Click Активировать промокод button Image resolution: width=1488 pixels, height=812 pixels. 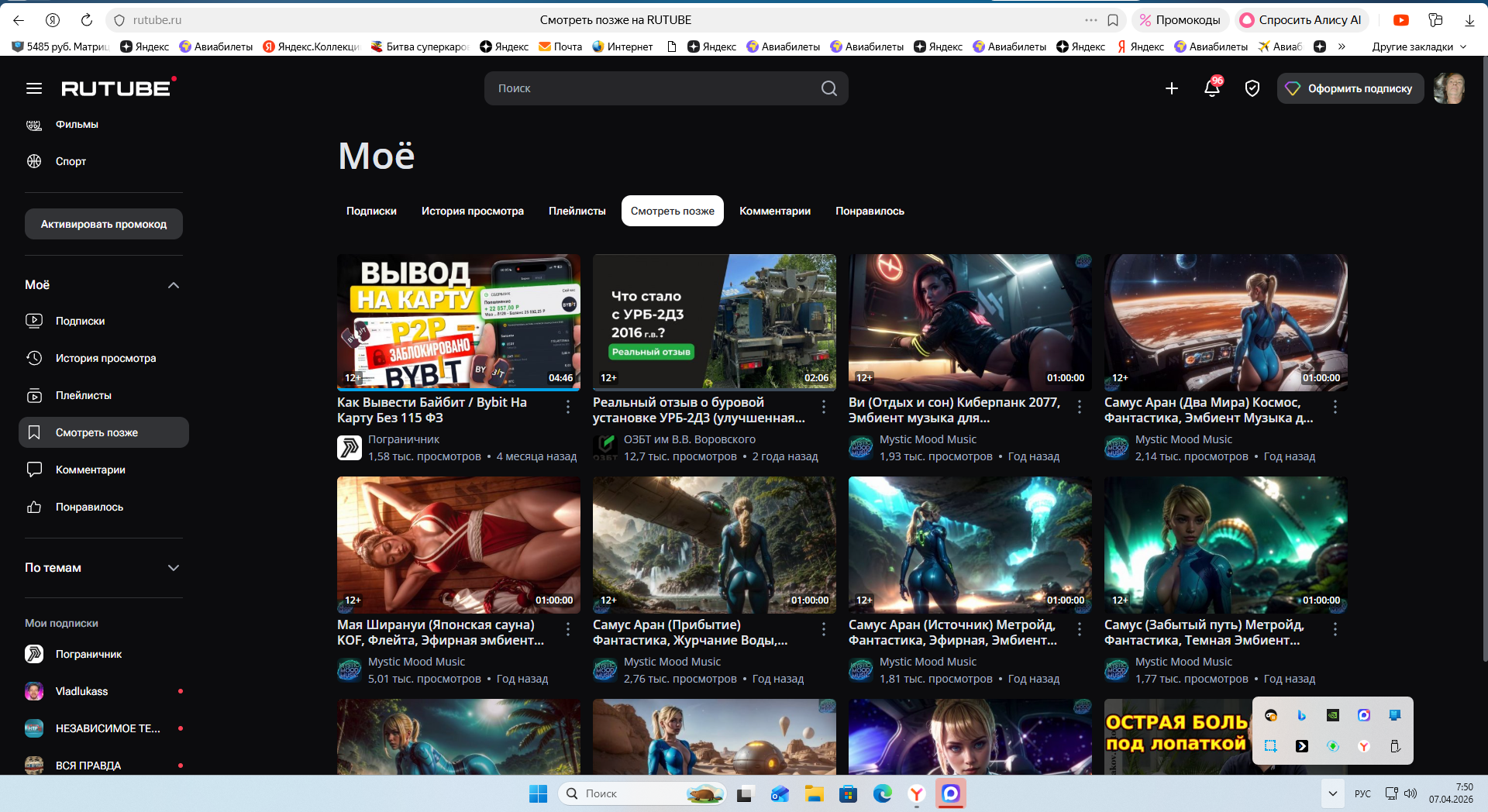click(104, 224)
